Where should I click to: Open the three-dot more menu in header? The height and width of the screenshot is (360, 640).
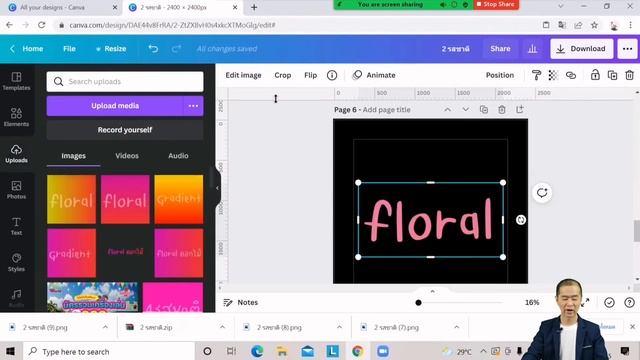[627, 49]
